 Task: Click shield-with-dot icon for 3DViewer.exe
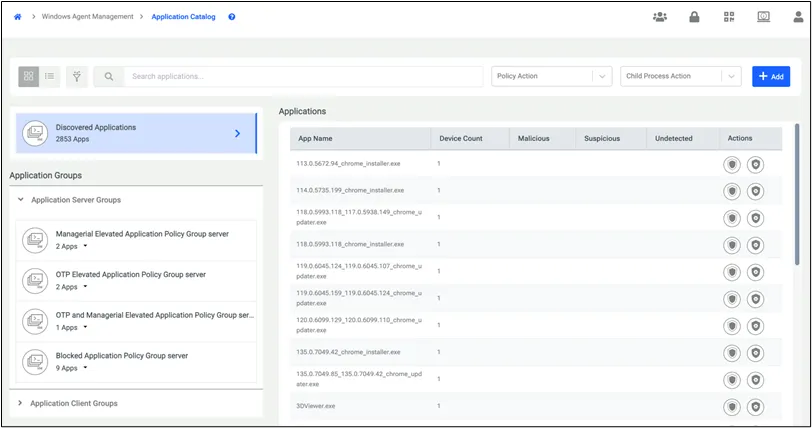point(756,407)
